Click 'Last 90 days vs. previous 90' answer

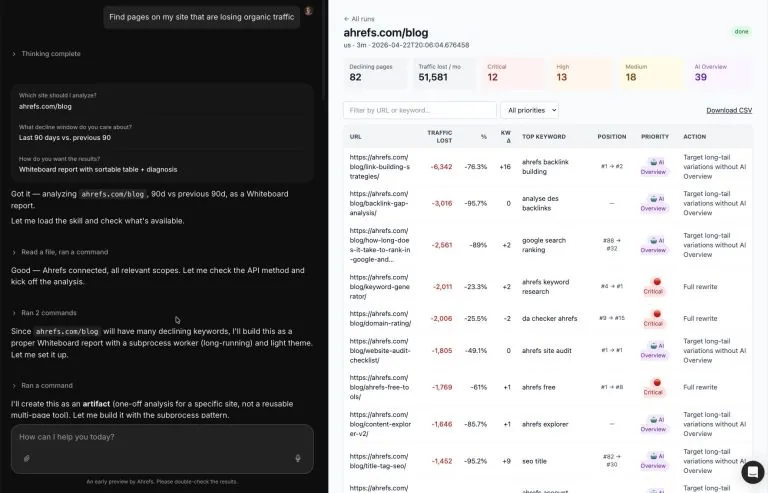pyautogui.click(x=65, y=138)
